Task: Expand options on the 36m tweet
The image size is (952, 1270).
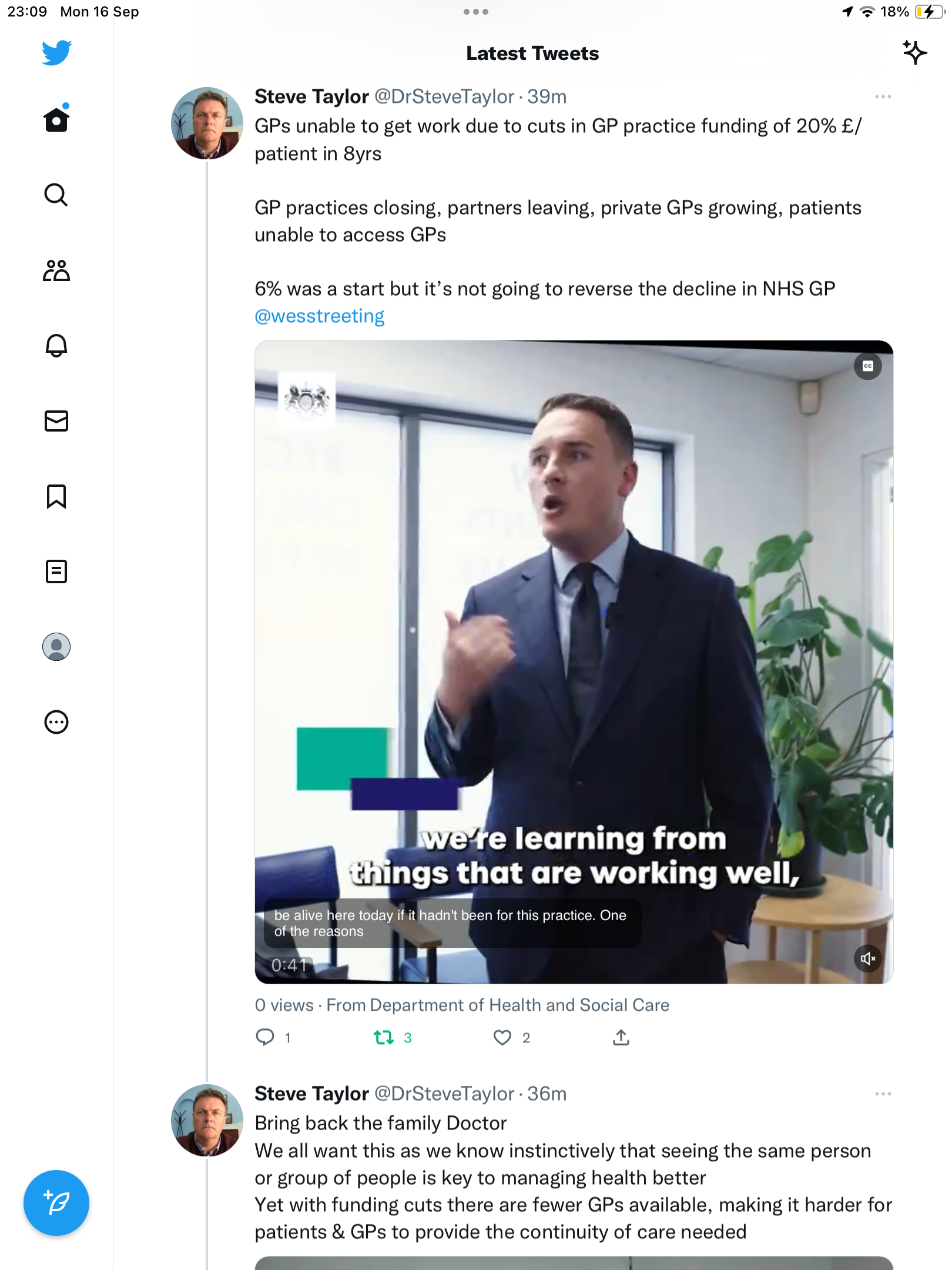Action: [x=883, y=1094]
